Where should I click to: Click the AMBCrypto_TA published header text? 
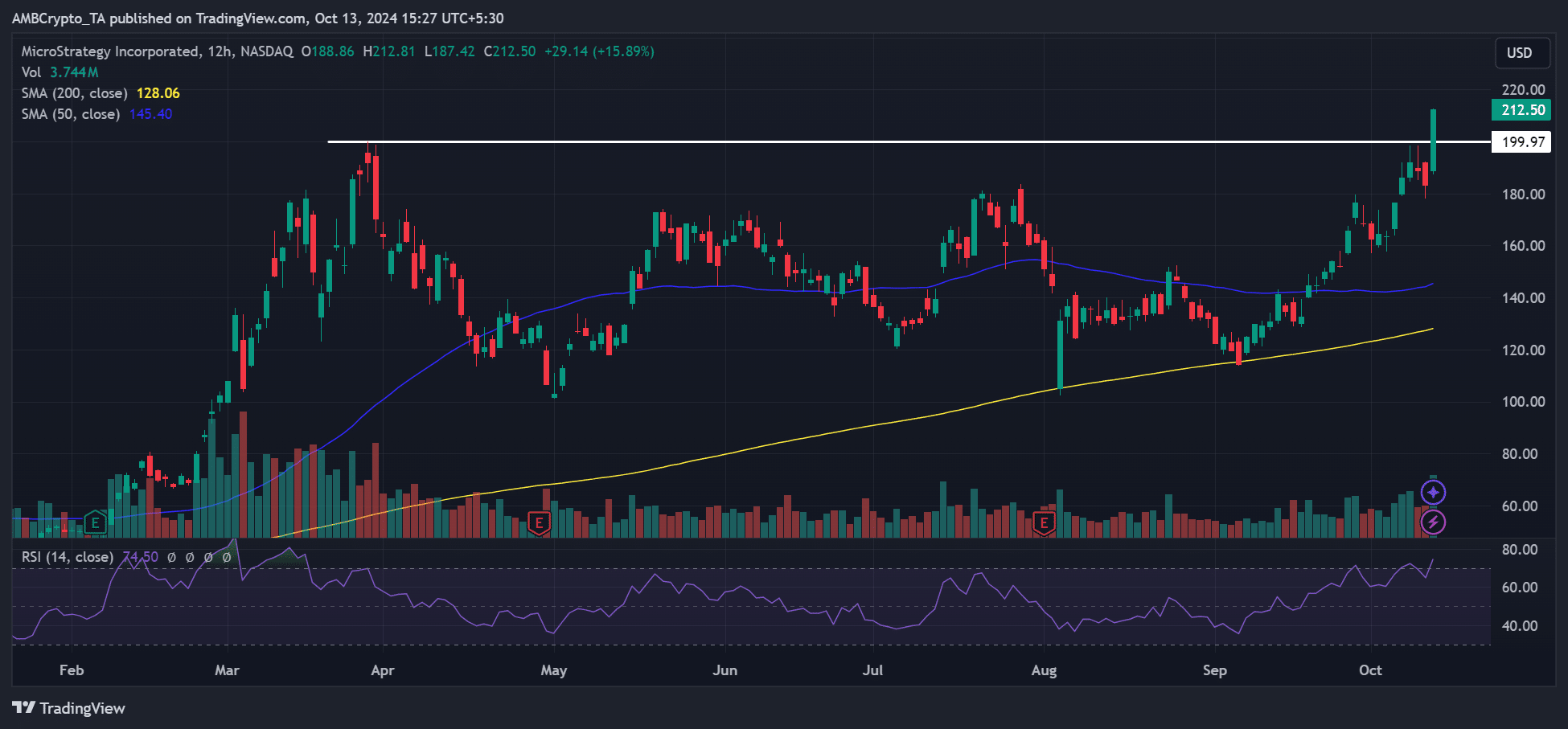[x=257, y=18]
